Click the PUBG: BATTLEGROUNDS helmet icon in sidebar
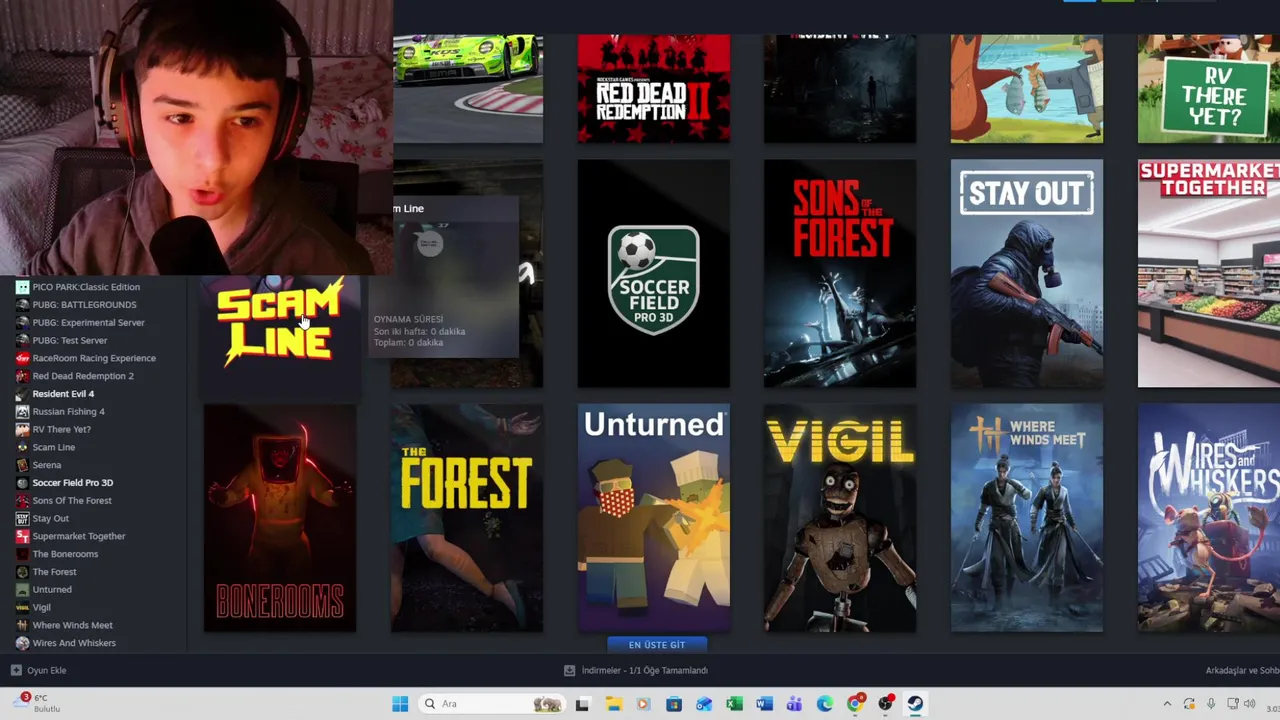Image resolution: width=1280 pixels, height=720 pixels. pyautogui.click(x=22, y=305)
